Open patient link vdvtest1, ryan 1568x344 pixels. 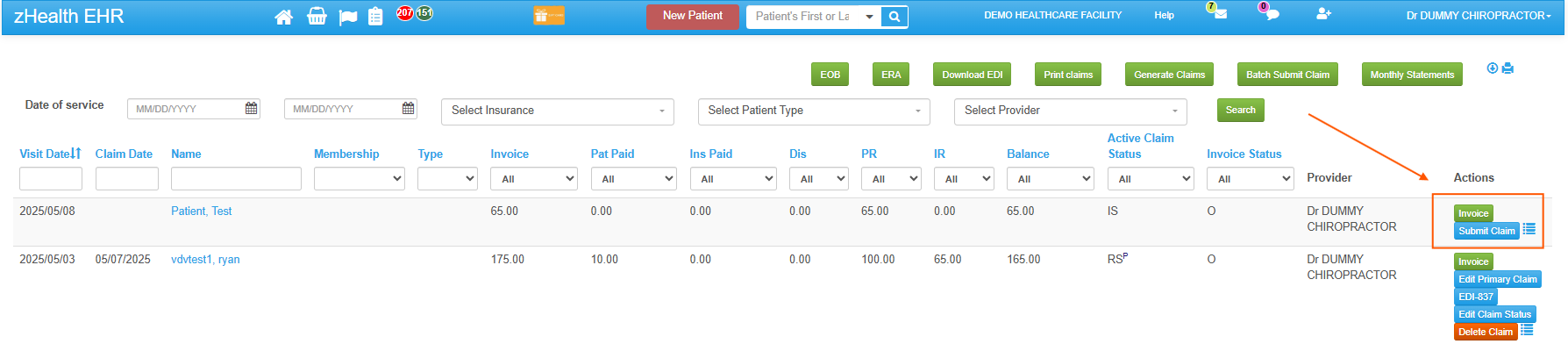(205, 260)
